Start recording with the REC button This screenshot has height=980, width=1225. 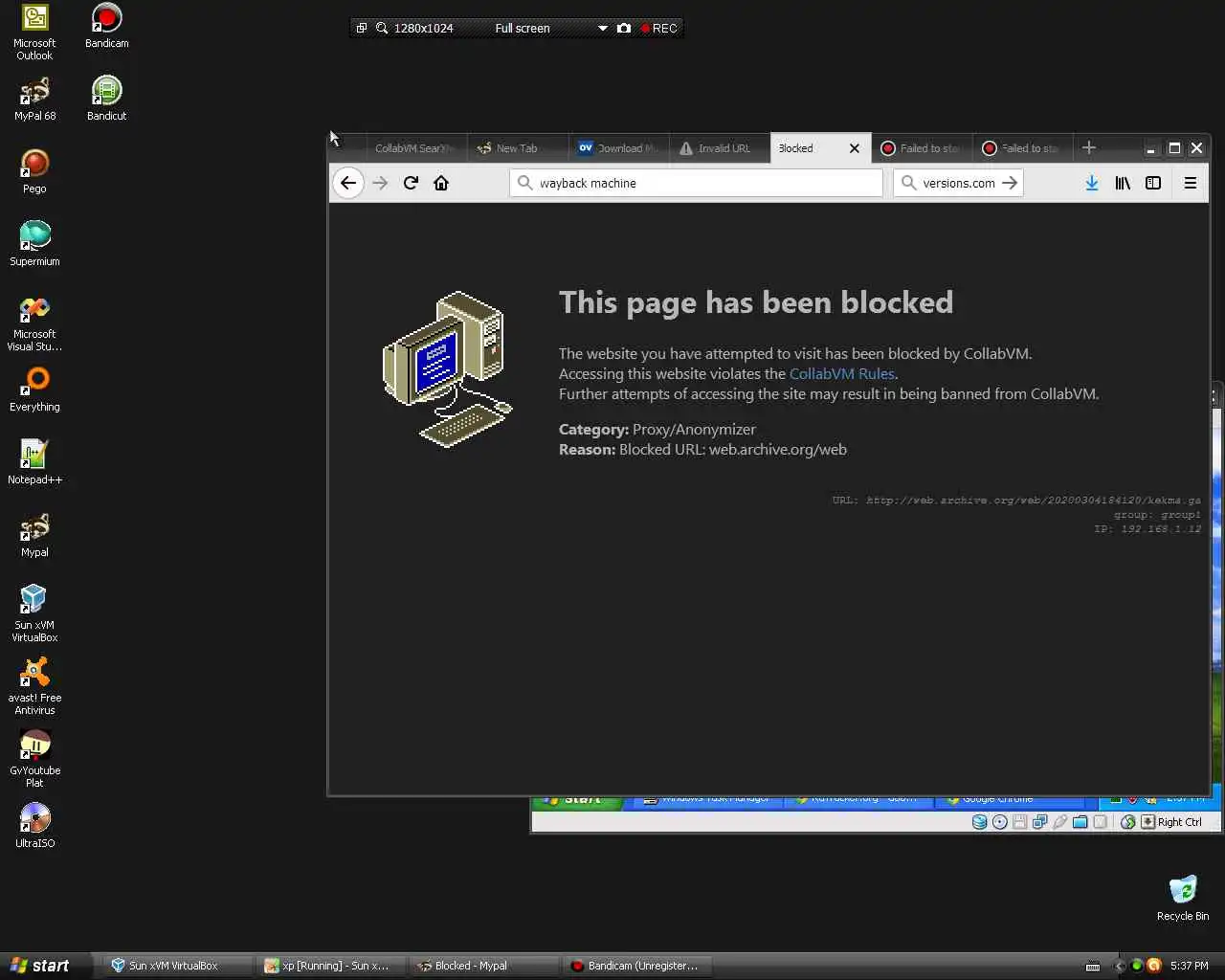click(x=659, y=28)
